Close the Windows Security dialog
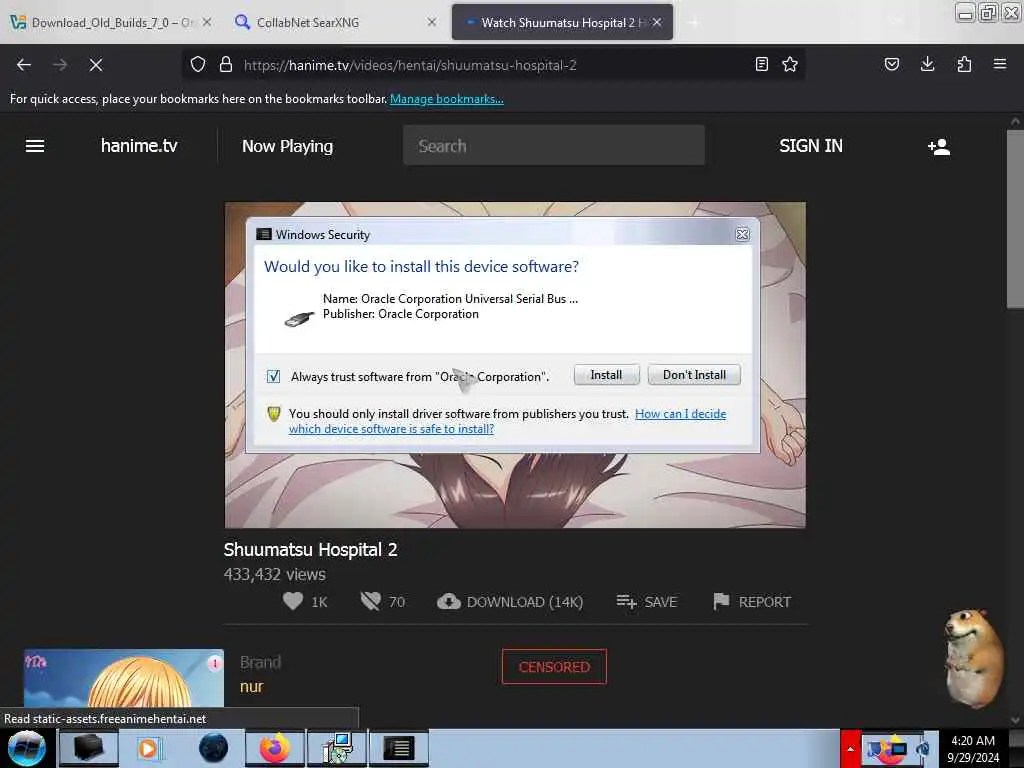The height and width of the screenshot is (768, 1024). (x=743, y=234)
